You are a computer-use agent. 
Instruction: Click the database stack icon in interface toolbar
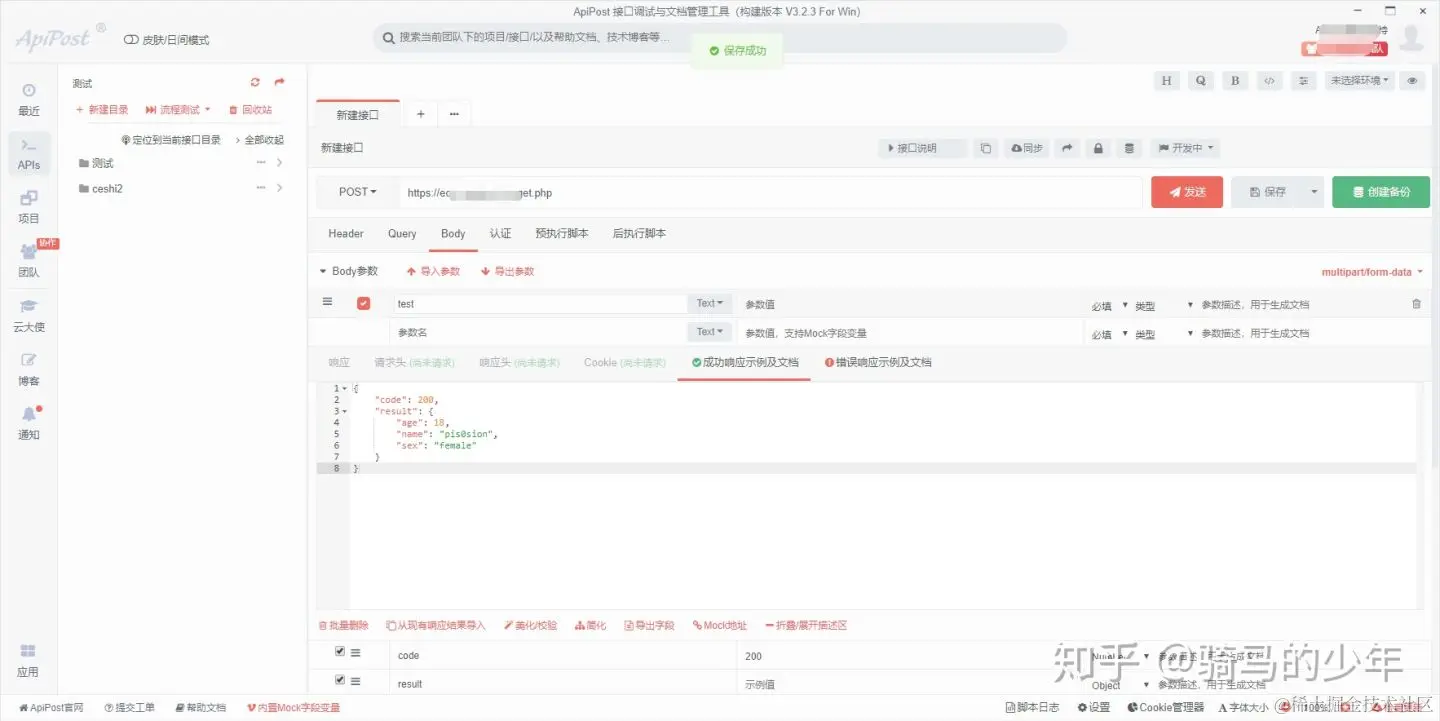(x=1130, y=148)
